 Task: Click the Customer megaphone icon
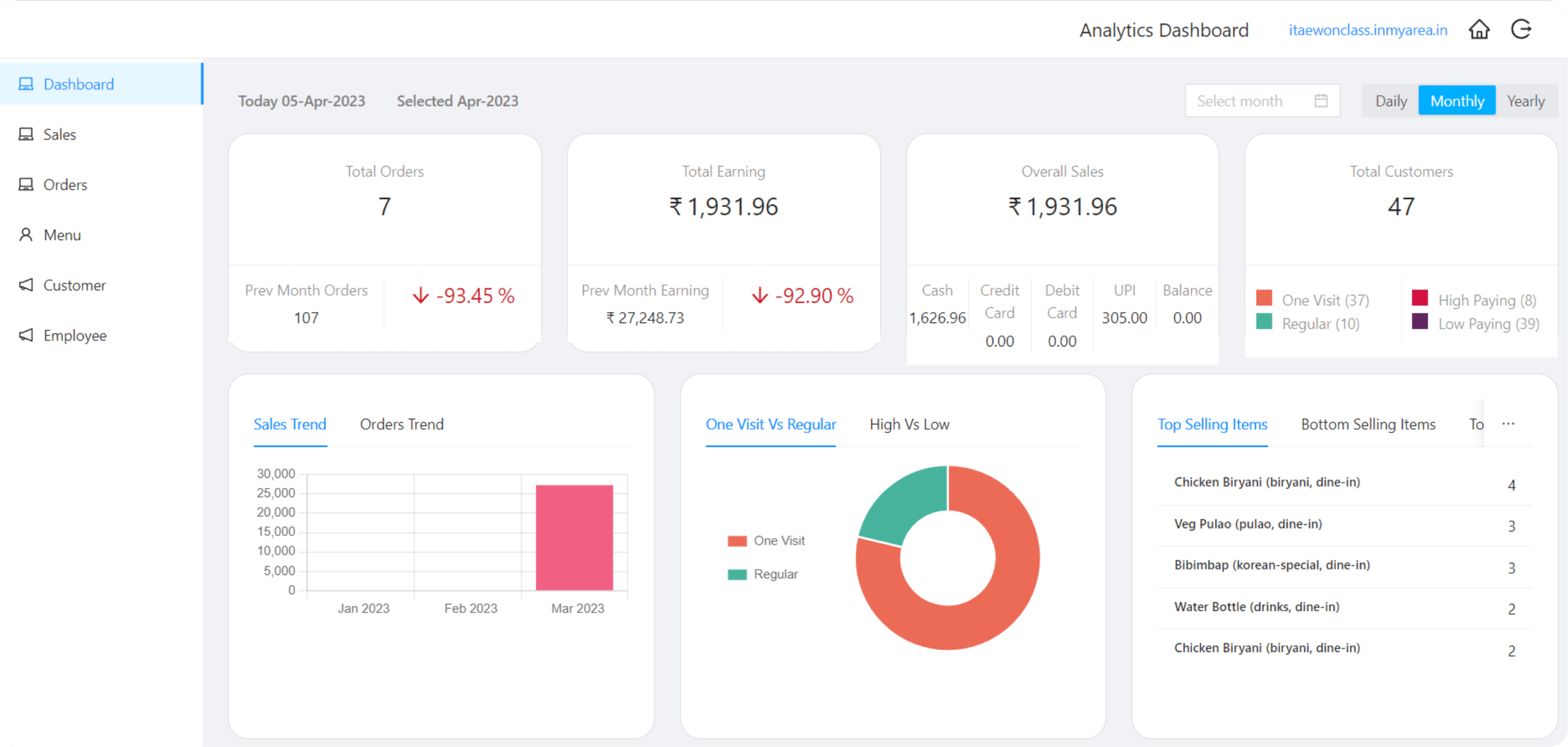pos(26,285)
